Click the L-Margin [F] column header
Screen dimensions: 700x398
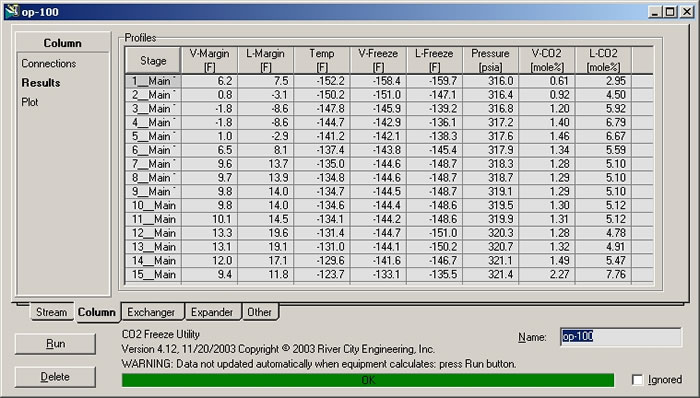click(266, 60)
